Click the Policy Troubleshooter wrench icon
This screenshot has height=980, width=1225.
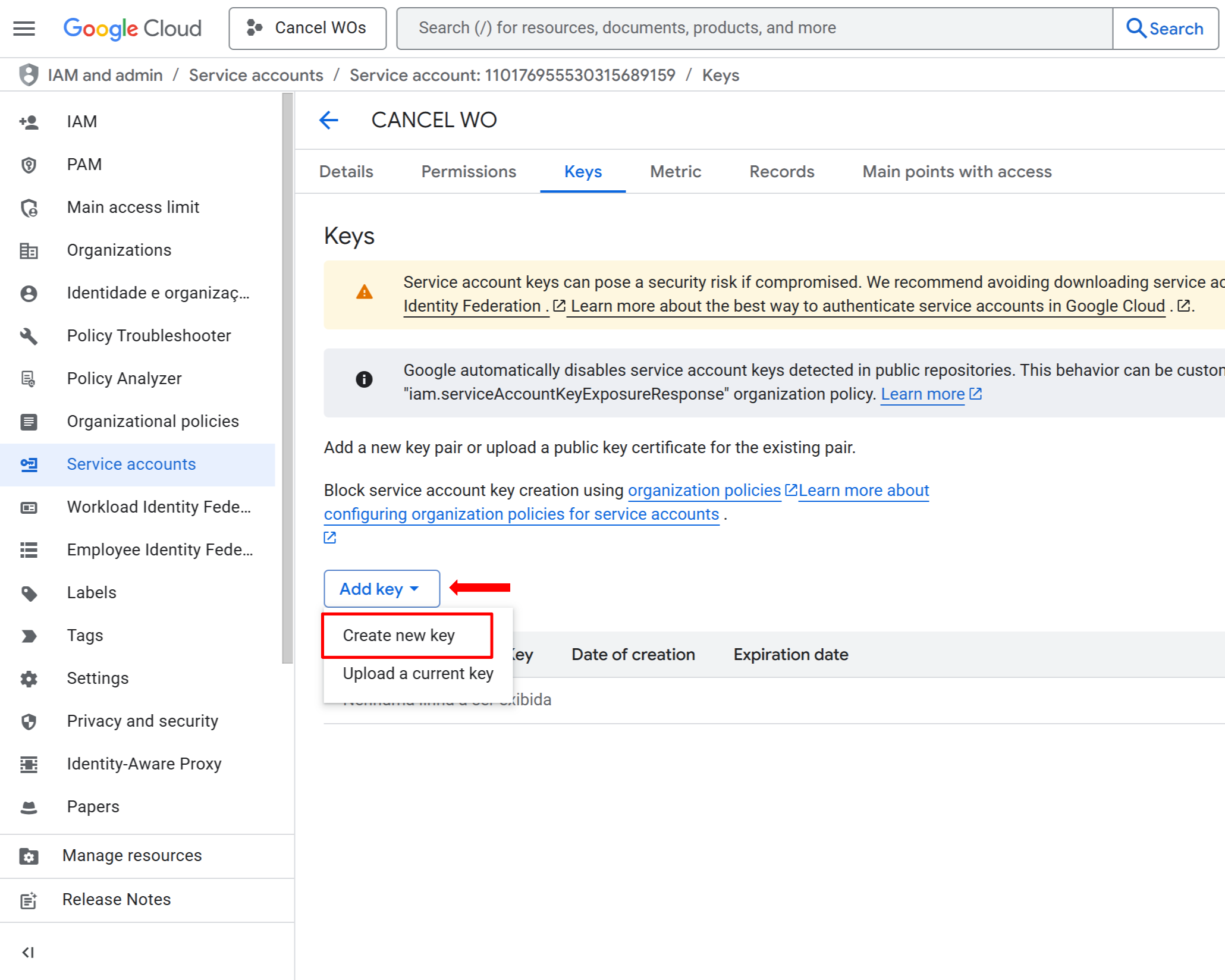click(x=29, y=336)
